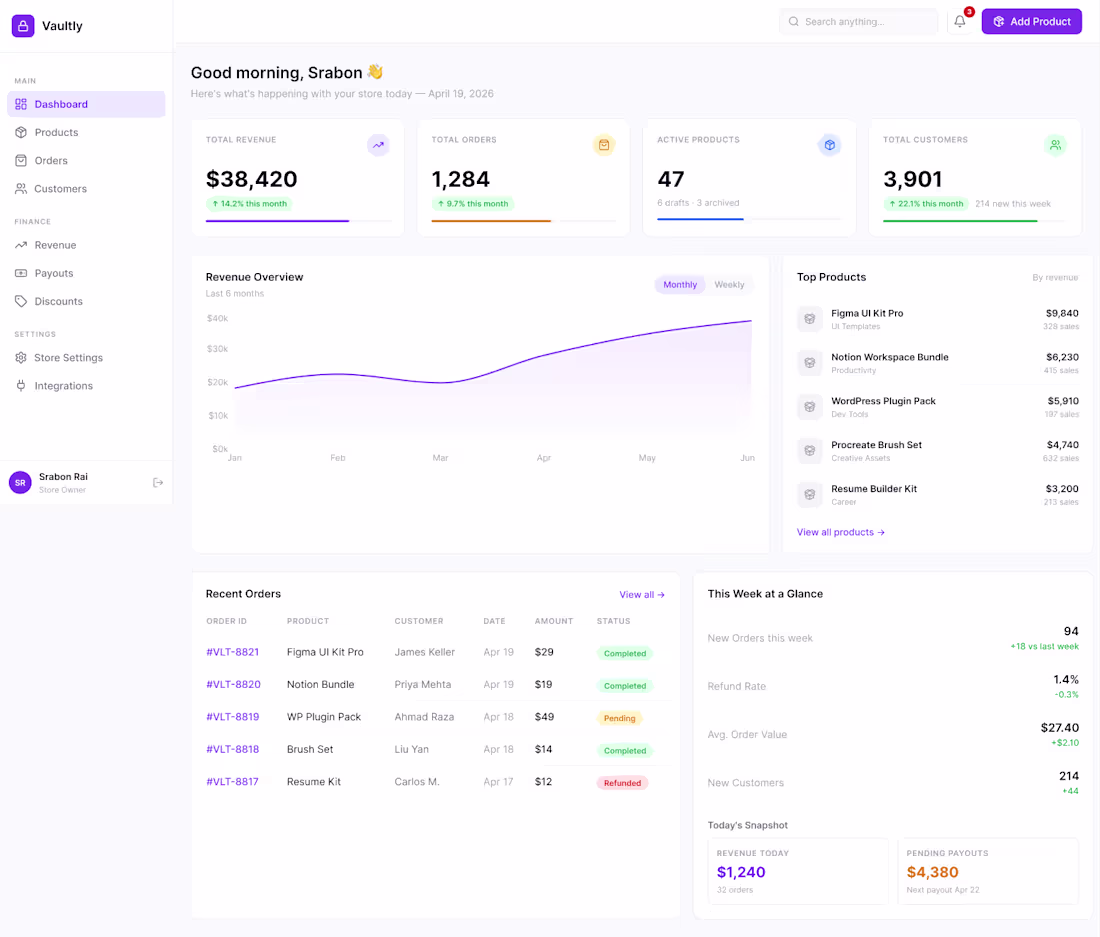1100x937 pixels.
Task: Open the Discounts sidebar label
Action: tap(58, 301)
